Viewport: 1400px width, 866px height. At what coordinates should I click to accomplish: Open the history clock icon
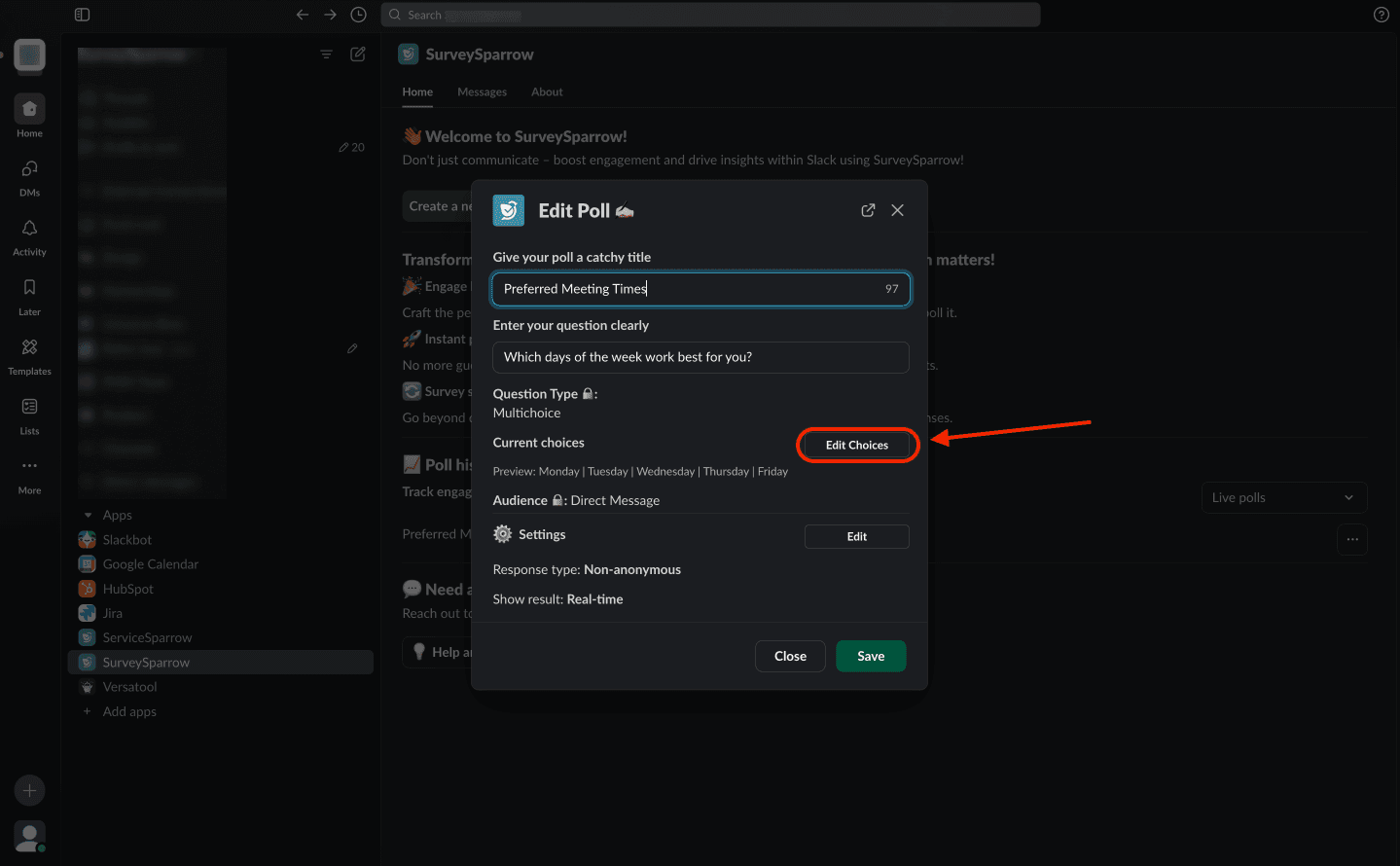tap(358, 15)
